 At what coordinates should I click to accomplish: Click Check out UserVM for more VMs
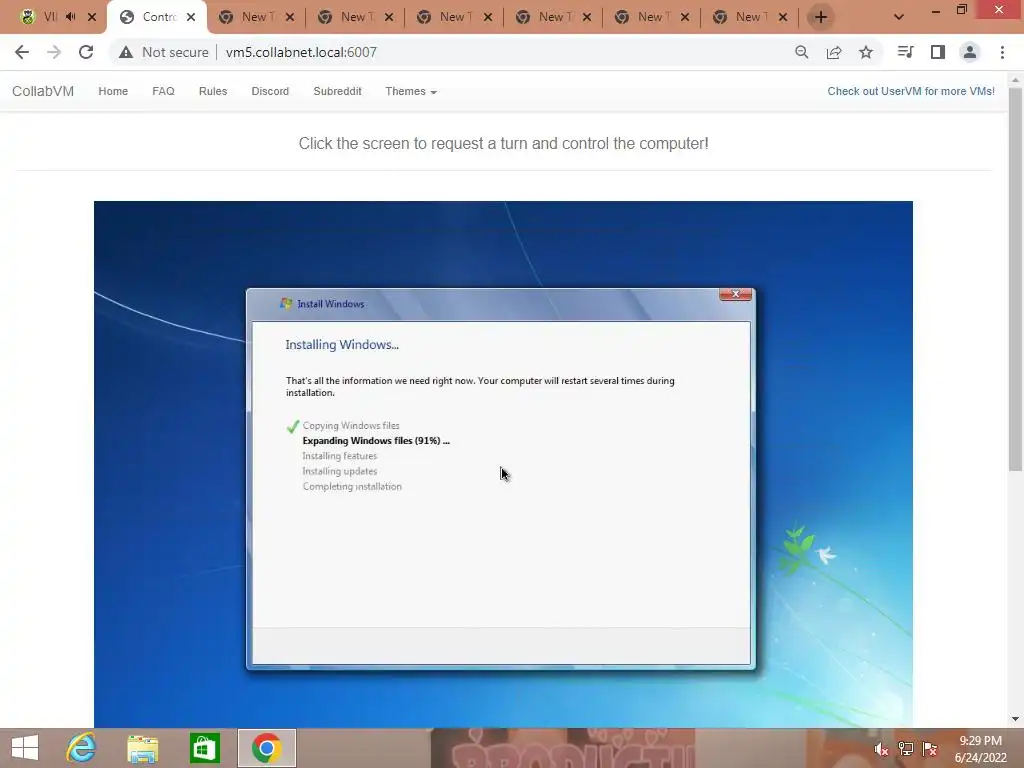(911, 91)
